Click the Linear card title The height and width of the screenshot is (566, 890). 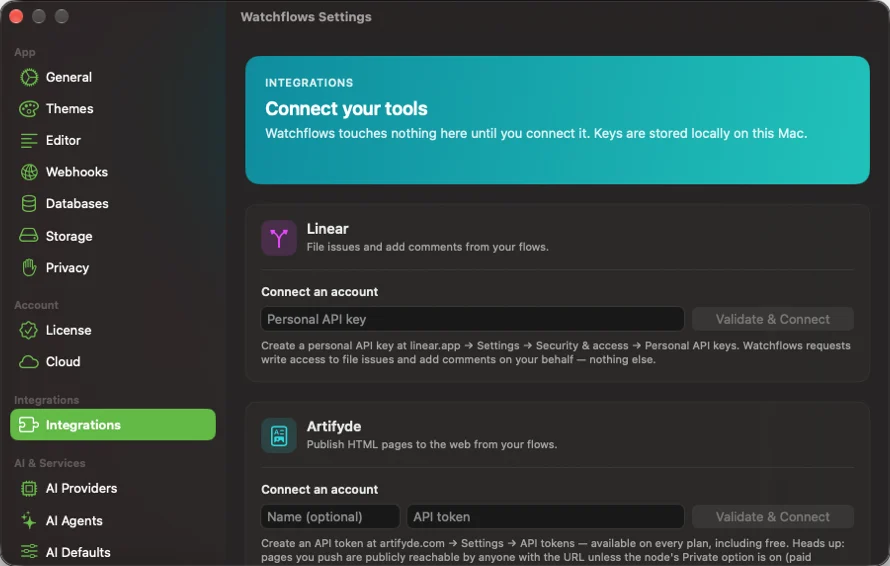pyautogui.click(x=328, y=229)
